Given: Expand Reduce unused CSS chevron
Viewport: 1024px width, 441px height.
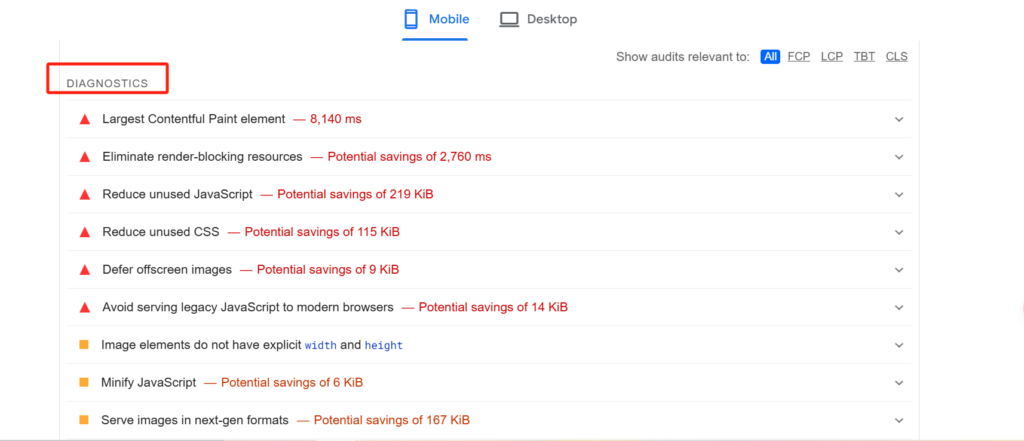Looking at the screenshot, I should coord(899,233).
